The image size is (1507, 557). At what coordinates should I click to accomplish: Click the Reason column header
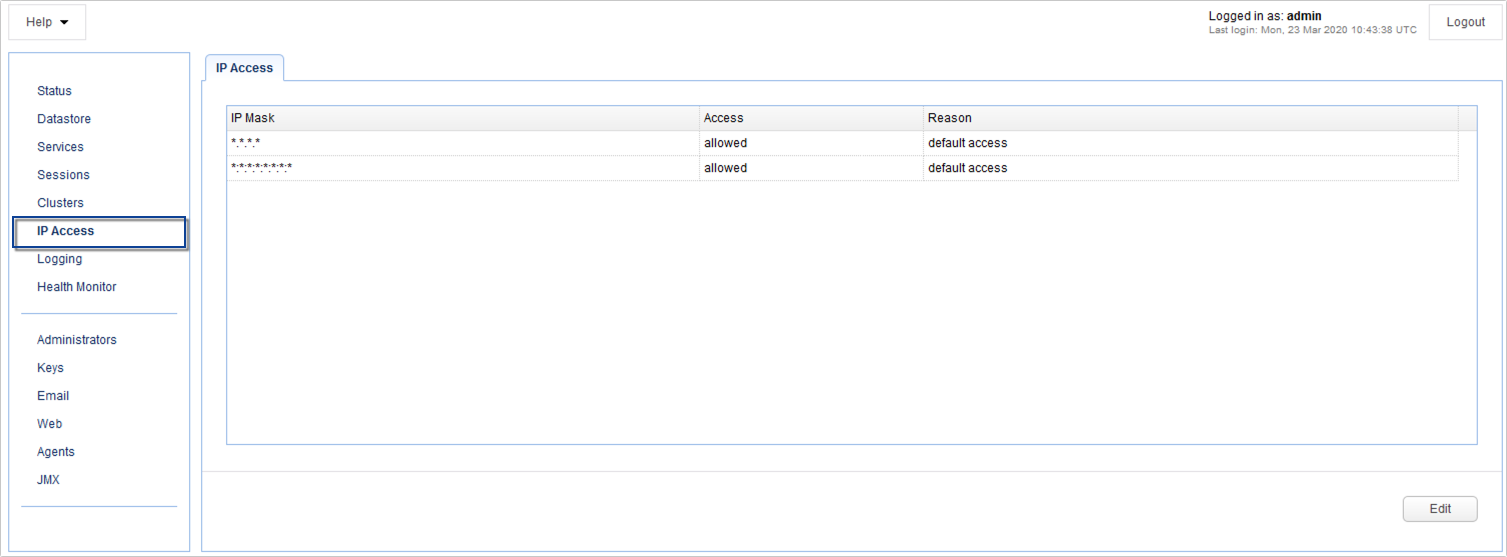coord(1190,118)
